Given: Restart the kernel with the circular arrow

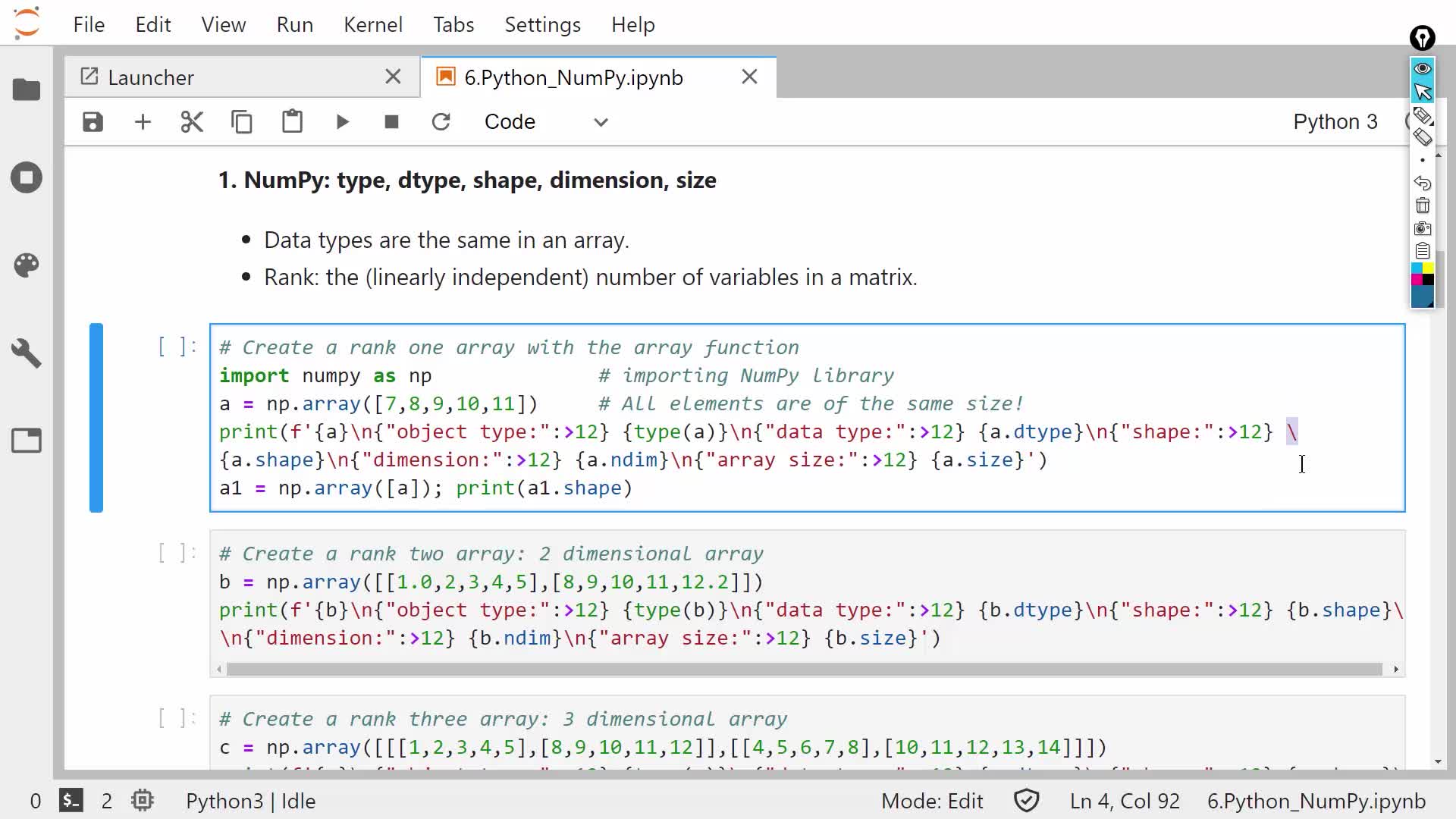Looking at the screenshot, I should pos(441,122).
